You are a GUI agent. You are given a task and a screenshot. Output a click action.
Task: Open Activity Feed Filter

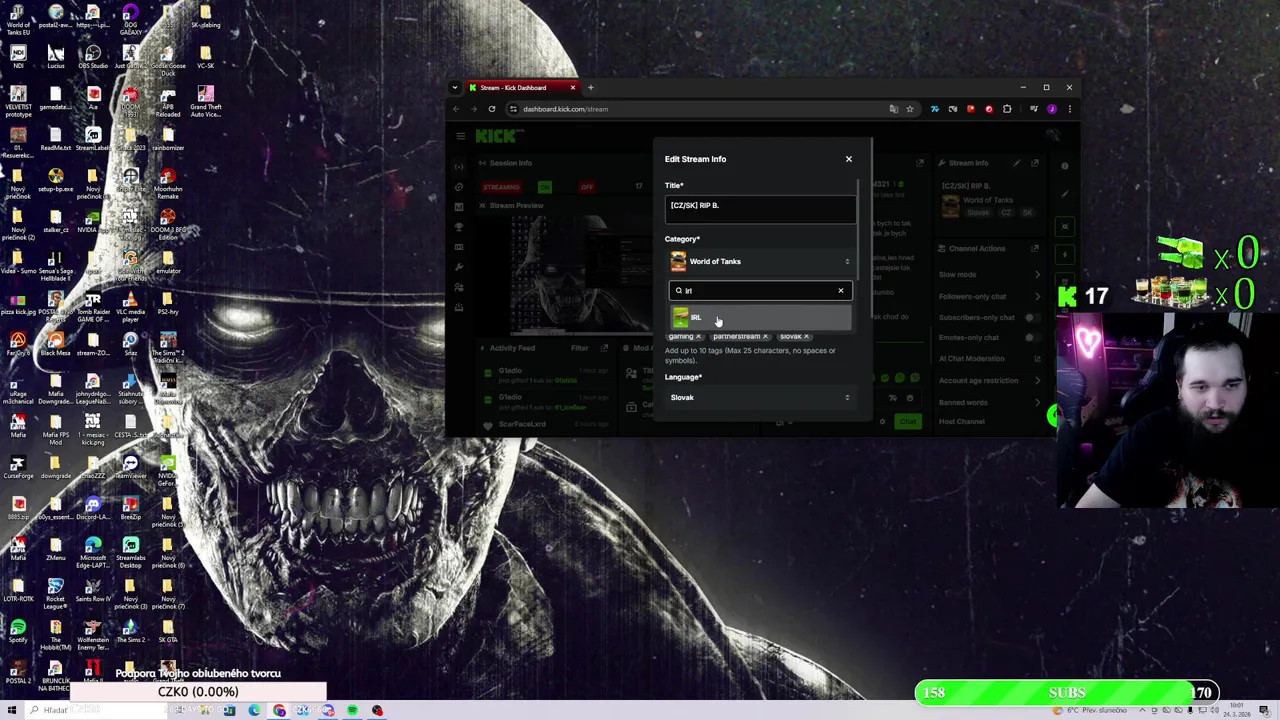click(x=580, y=348)
